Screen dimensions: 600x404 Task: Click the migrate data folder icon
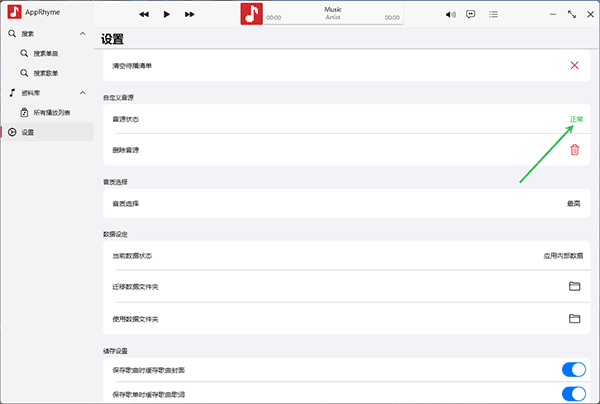click(574, 286)
